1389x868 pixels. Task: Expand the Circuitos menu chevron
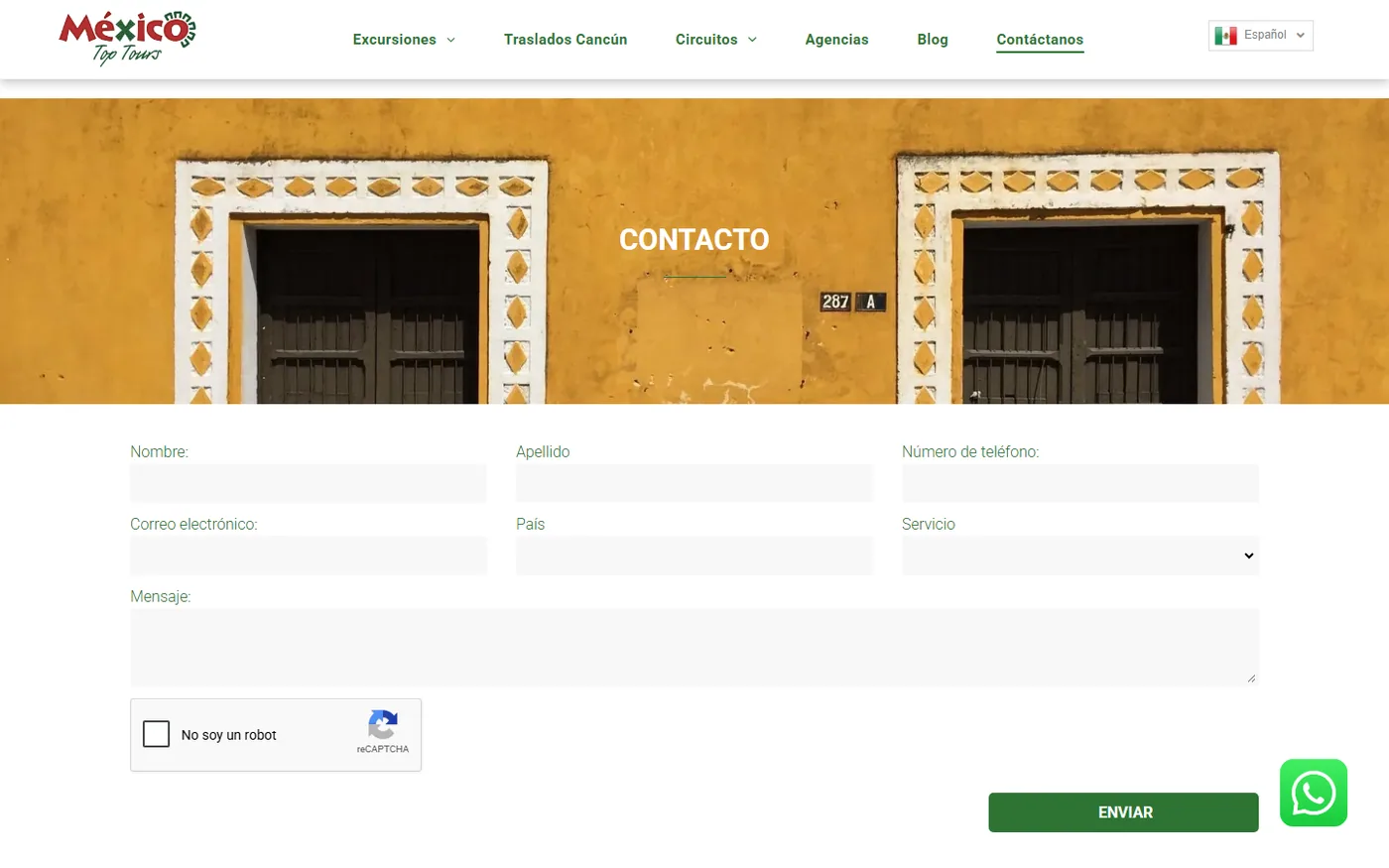pyautogui.click(x=752, y=40)
